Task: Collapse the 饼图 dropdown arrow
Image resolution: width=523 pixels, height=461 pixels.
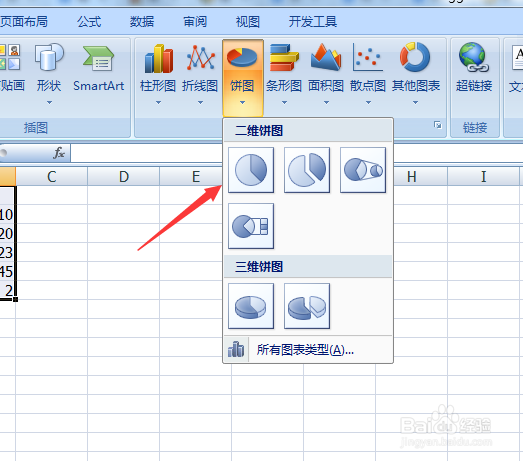Action: click(242, 103)
